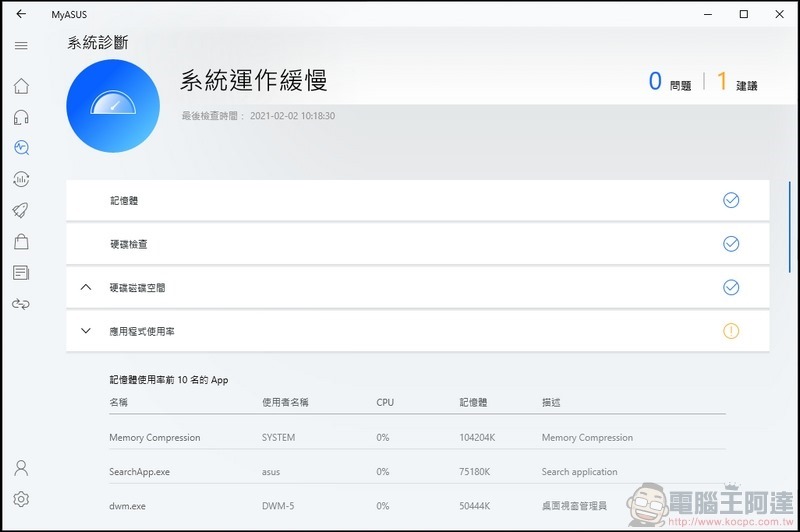This screenshot has width=800, height=532.
Task: Click the asus user cell
Action: (x=271, y=472)
